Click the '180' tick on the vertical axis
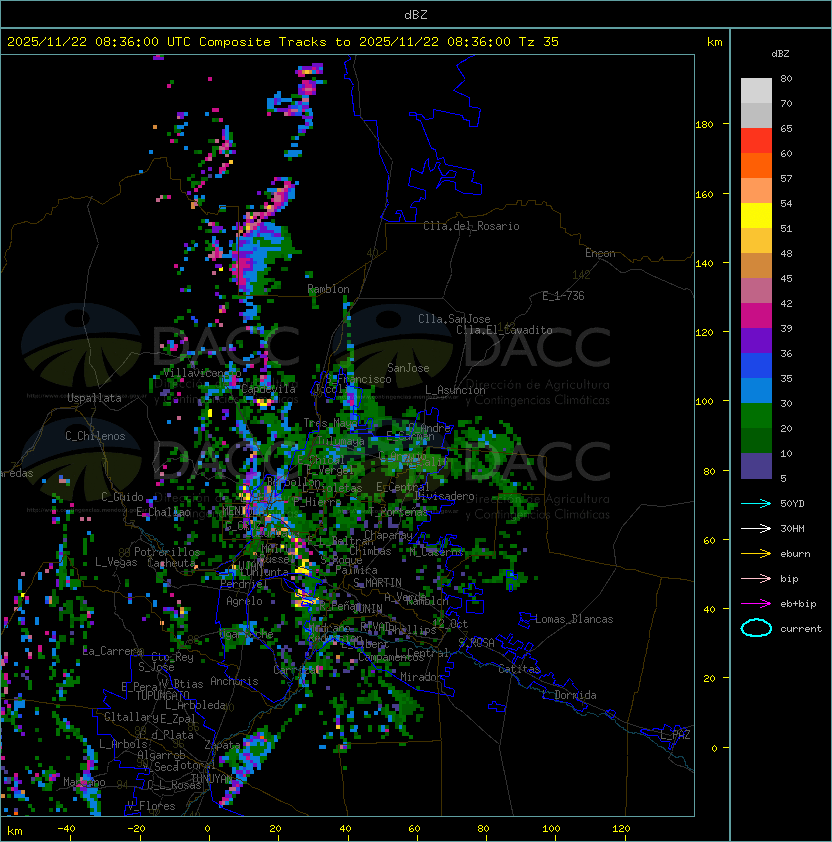This screenshot has width=832, height=842. pyautogui.click(x=704, y=125)
